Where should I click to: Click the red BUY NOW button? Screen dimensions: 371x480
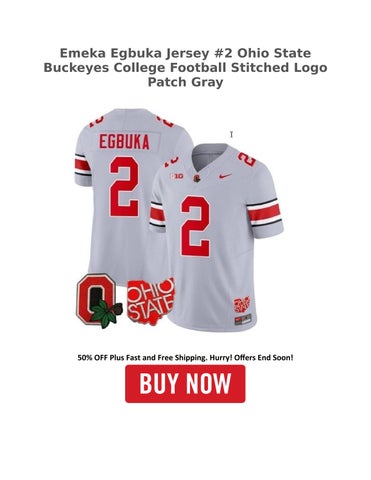tap(185, 384)
